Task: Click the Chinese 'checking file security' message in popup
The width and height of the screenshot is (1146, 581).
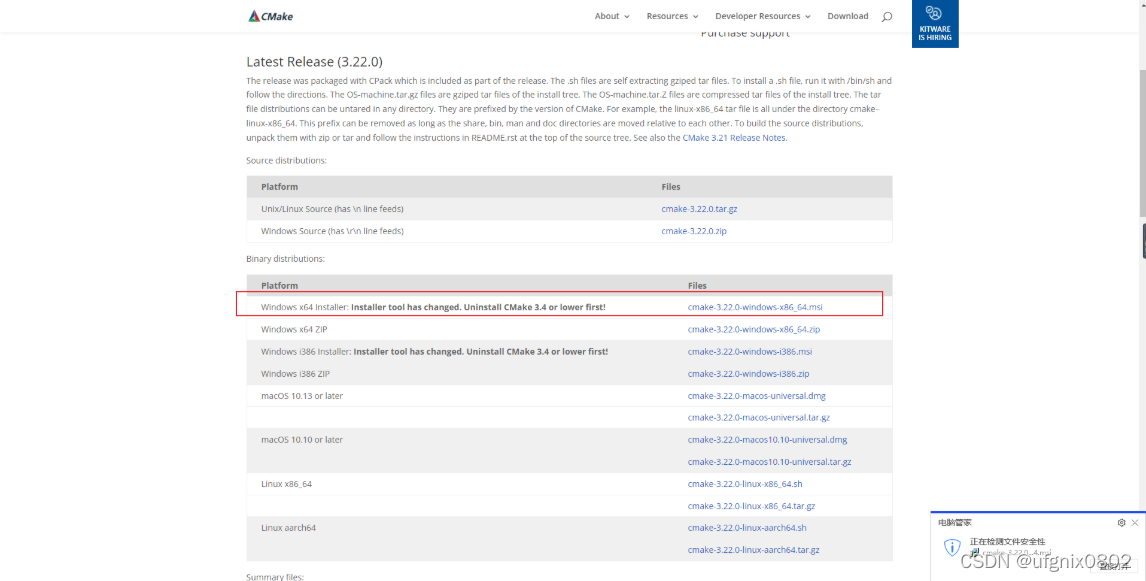Action: (x=1007, y=542)
